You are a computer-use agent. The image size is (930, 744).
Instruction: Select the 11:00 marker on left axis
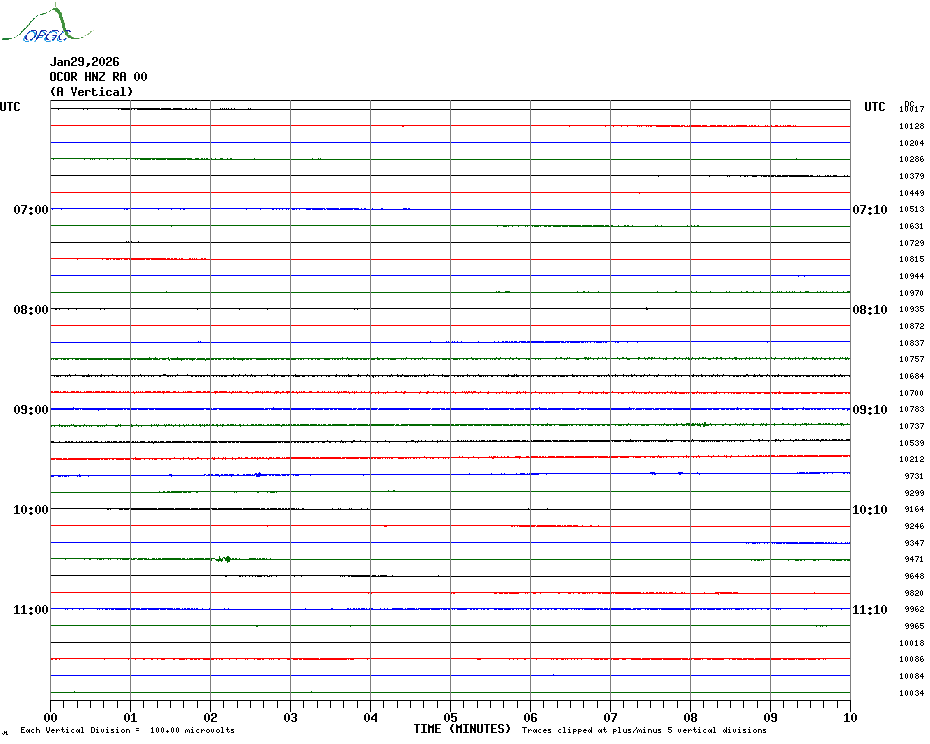click(x=31, y=610)
